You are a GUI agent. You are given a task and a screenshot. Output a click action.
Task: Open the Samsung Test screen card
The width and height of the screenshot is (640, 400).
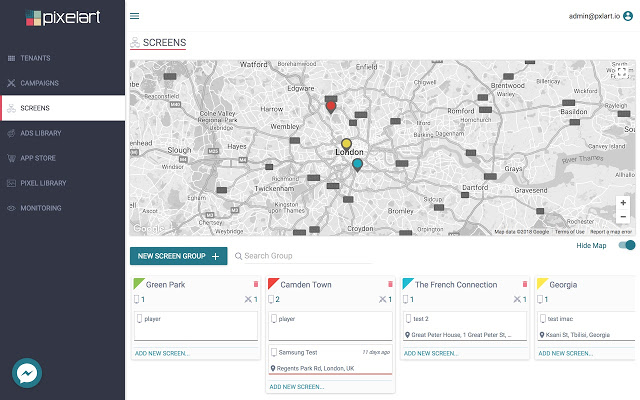coord(330,360)
